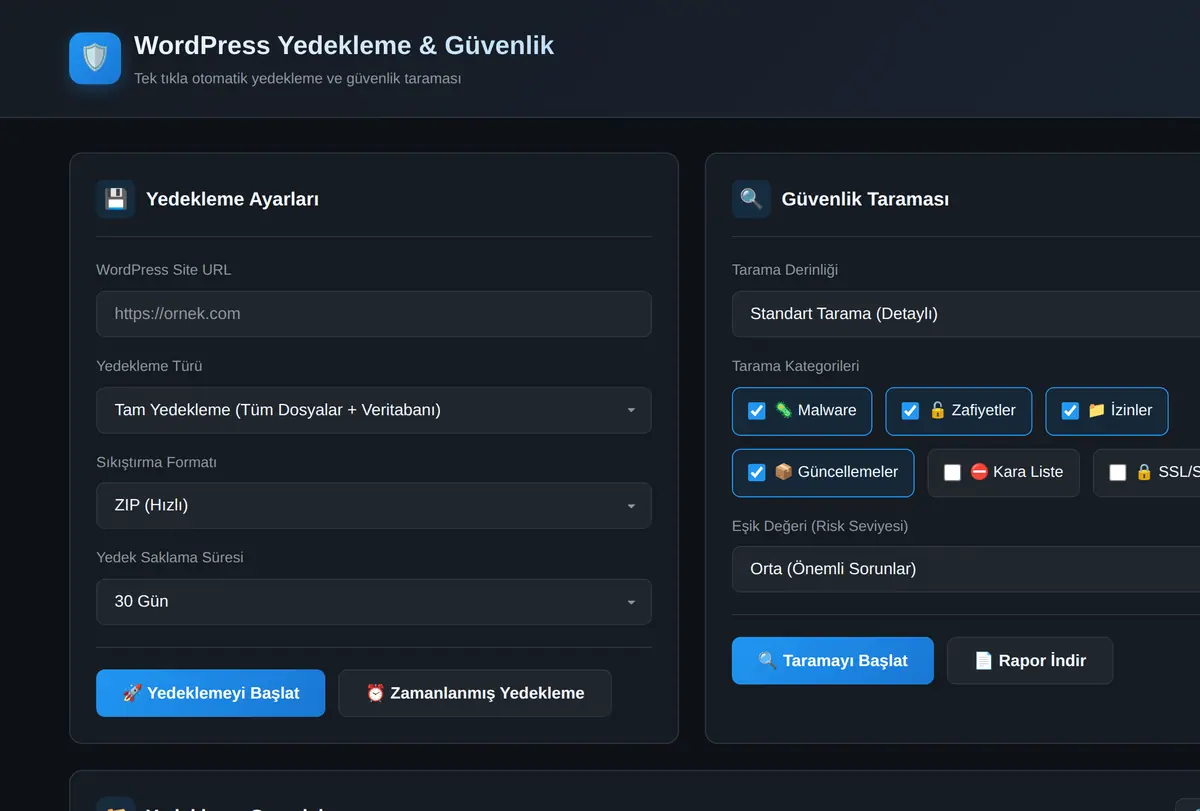Click the floppy disk icon beside Yedekleme Ayarları
Viewport: 1200px width, 811px height.
click(x=115, y=199)
